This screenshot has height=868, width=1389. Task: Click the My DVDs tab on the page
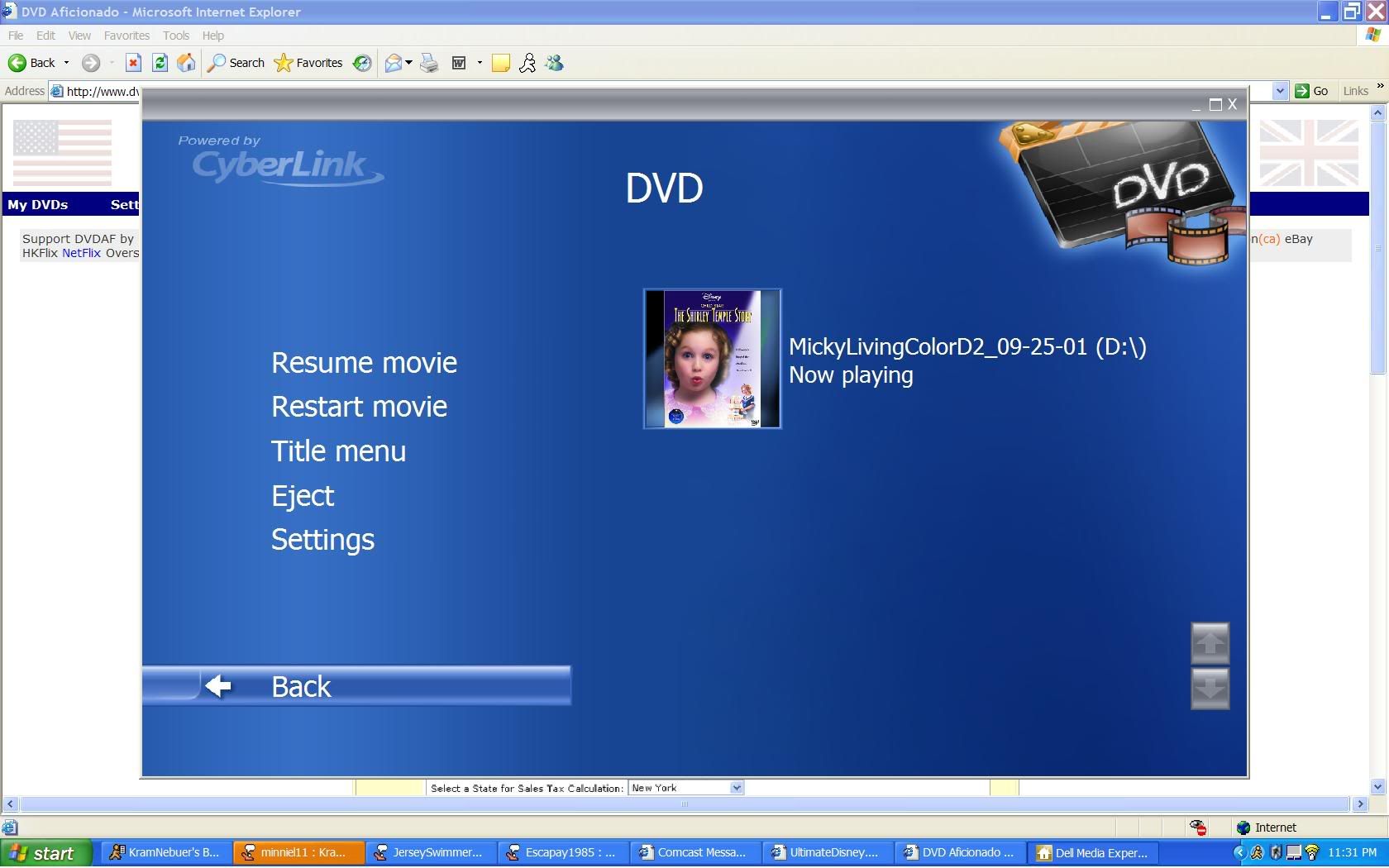[38, 204]
